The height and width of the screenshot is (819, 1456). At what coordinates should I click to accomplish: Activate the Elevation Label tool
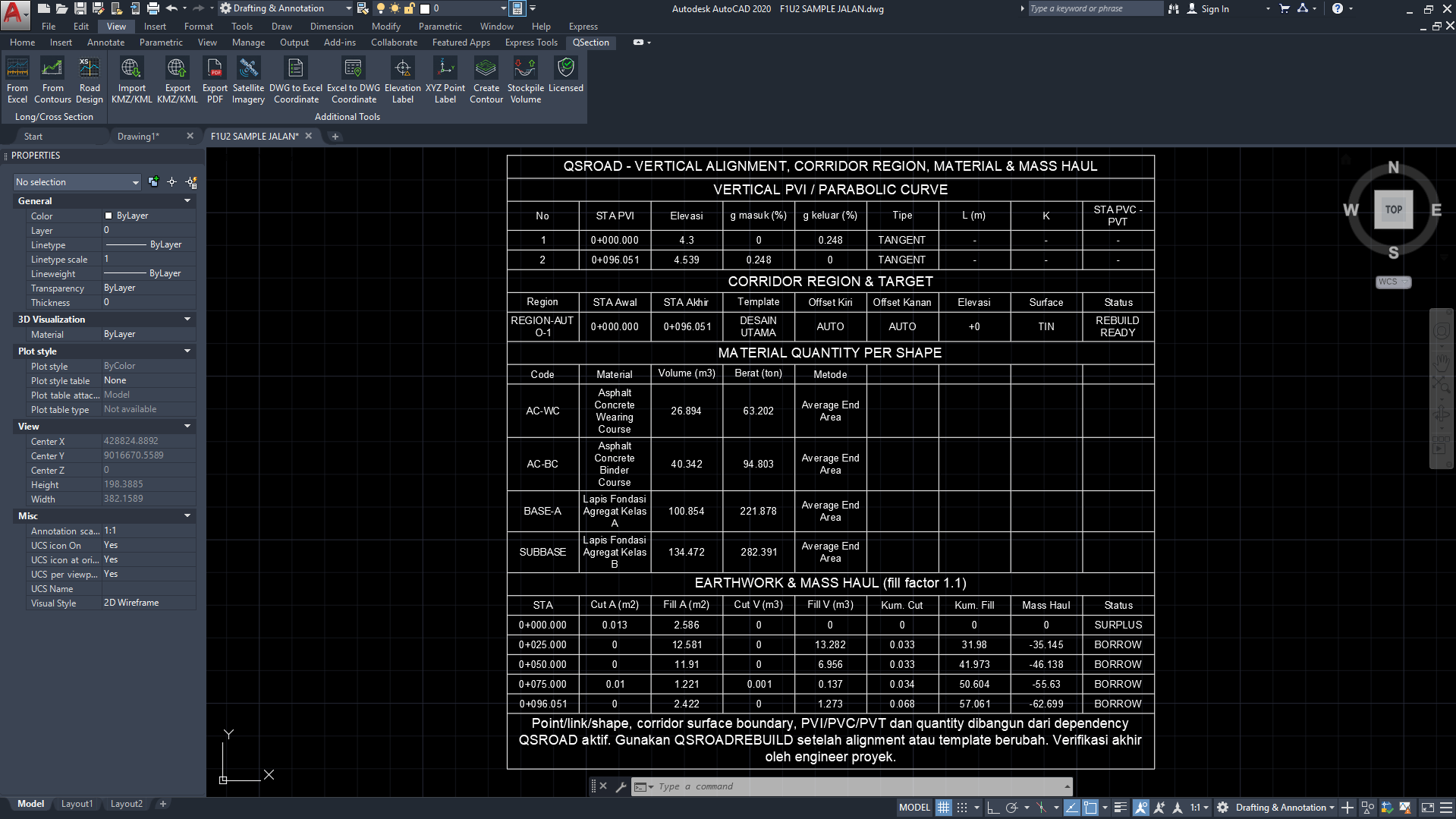click(403, 80)
